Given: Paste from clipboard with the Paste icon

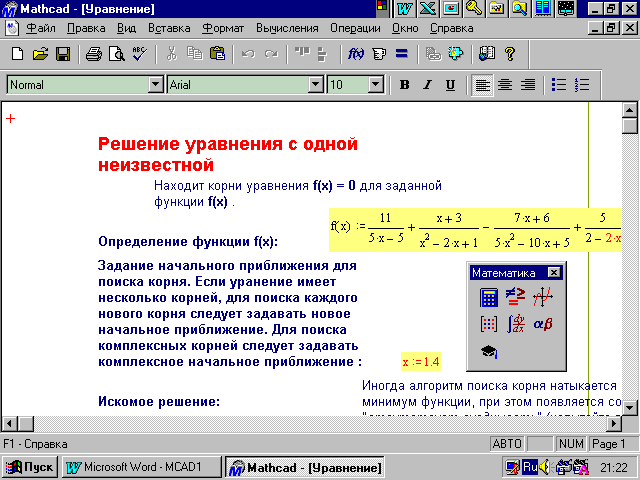Looking at the screenshot, I should pyautogui.click(x=218, y=54).
